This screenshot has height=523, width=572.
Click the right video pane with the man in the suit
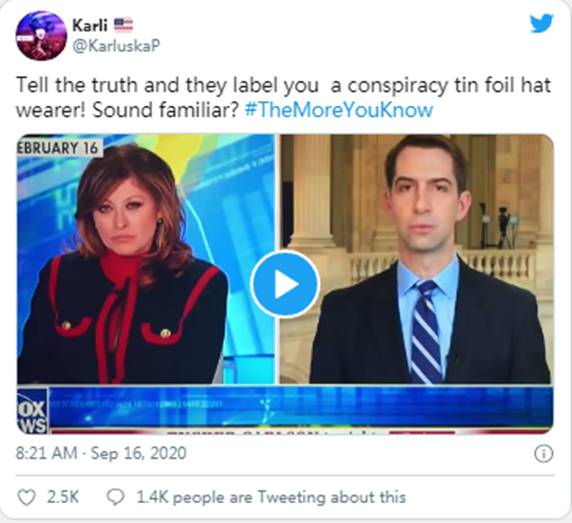[417, 259]
